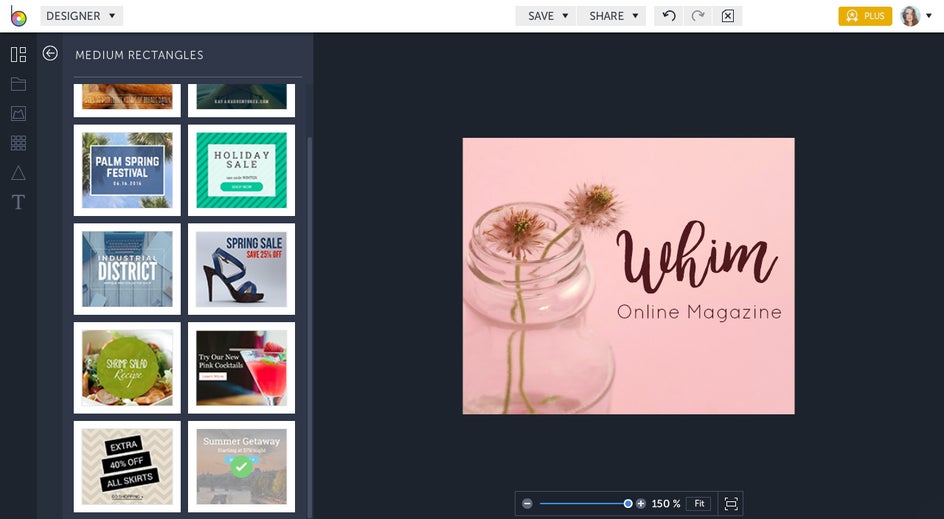Expand the profile avatar menu
The height and width of the screenshot is (519, 944).
point(915,16)
